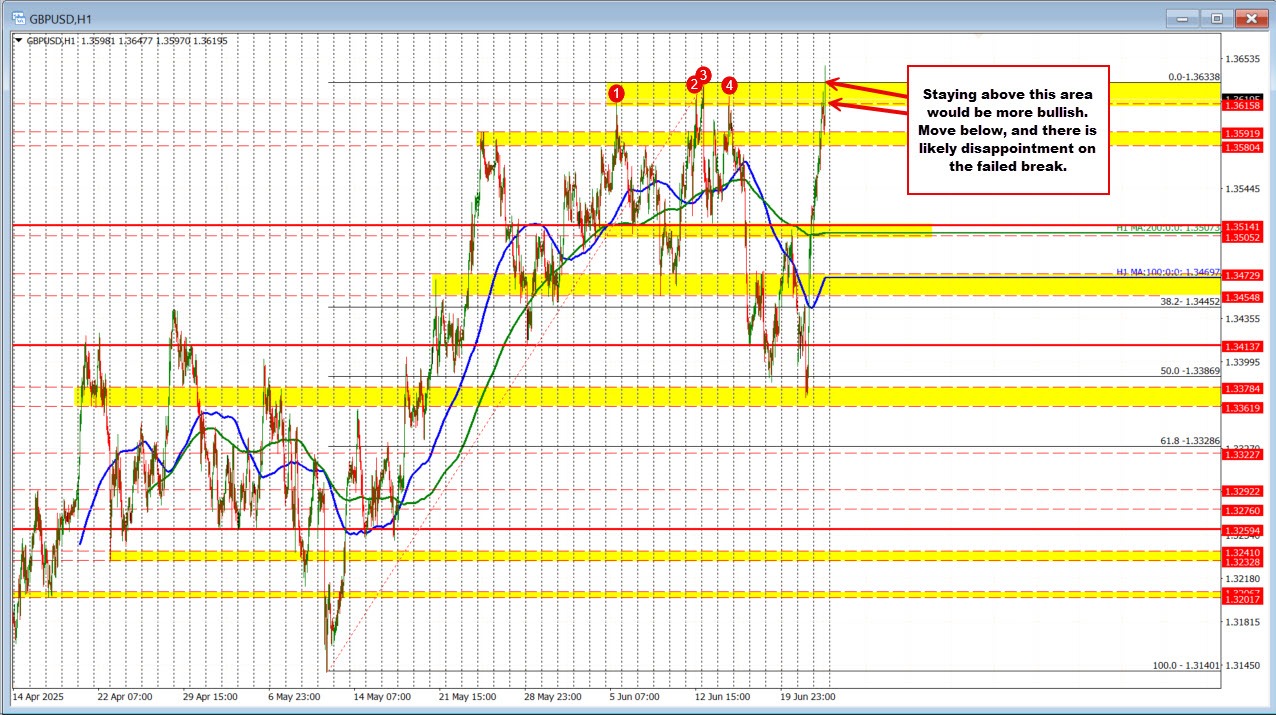Select the red circled marker numbered 4

[x=729, y=86]
